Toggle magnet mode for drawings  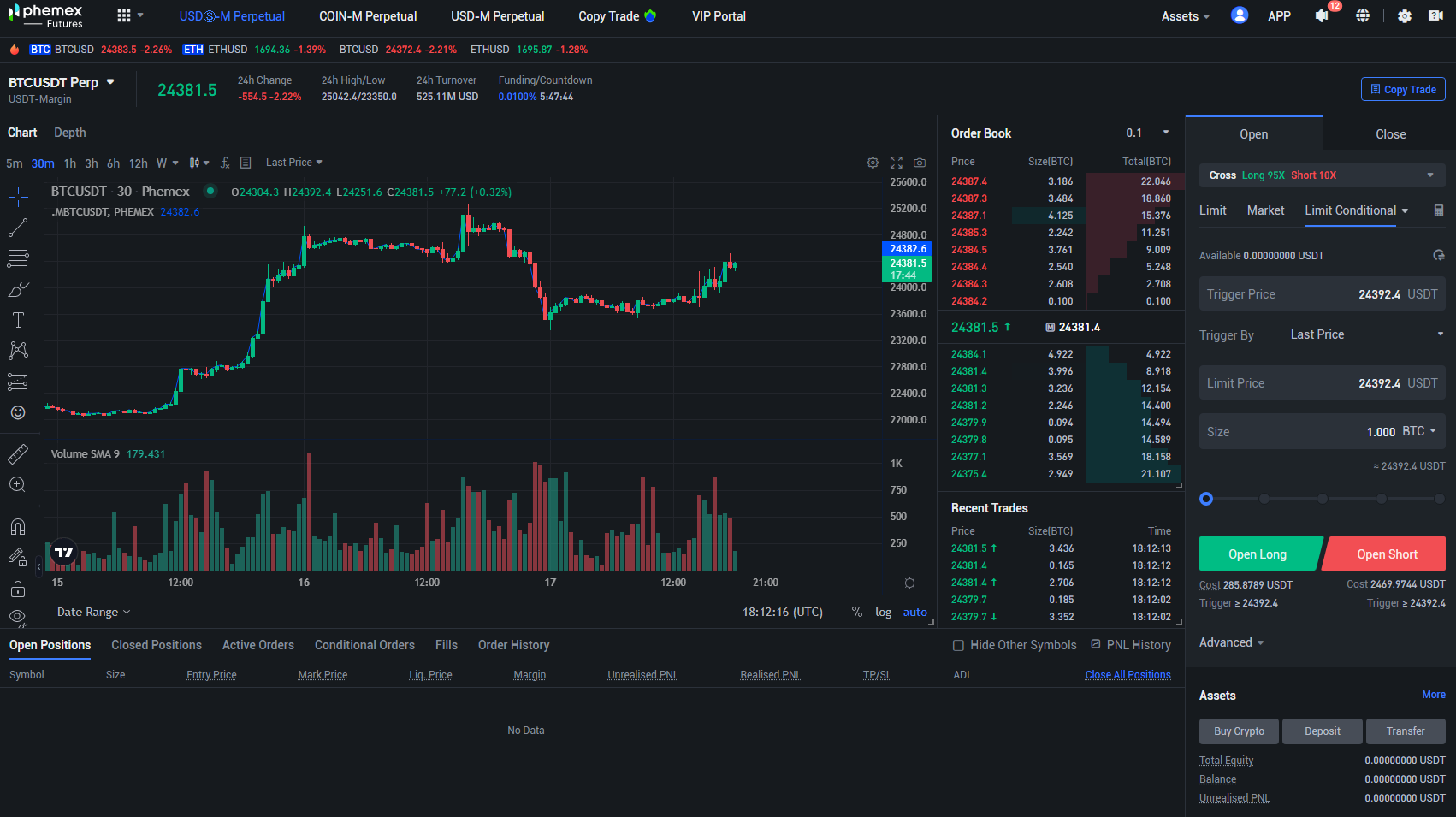[x=18, y=526]
